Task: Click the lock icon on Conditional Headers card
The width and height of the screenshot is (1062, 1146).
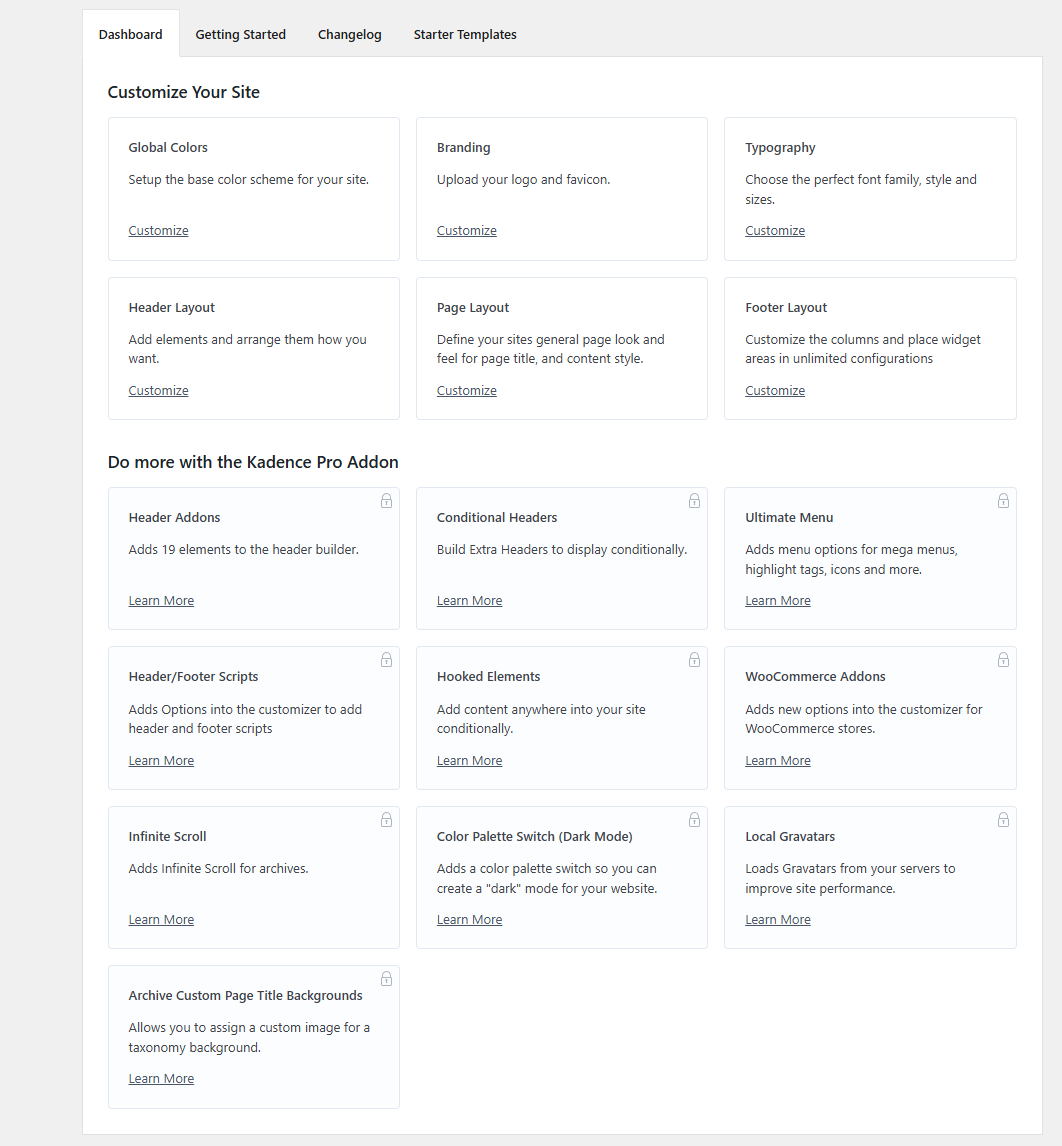Action: point(694,500)
